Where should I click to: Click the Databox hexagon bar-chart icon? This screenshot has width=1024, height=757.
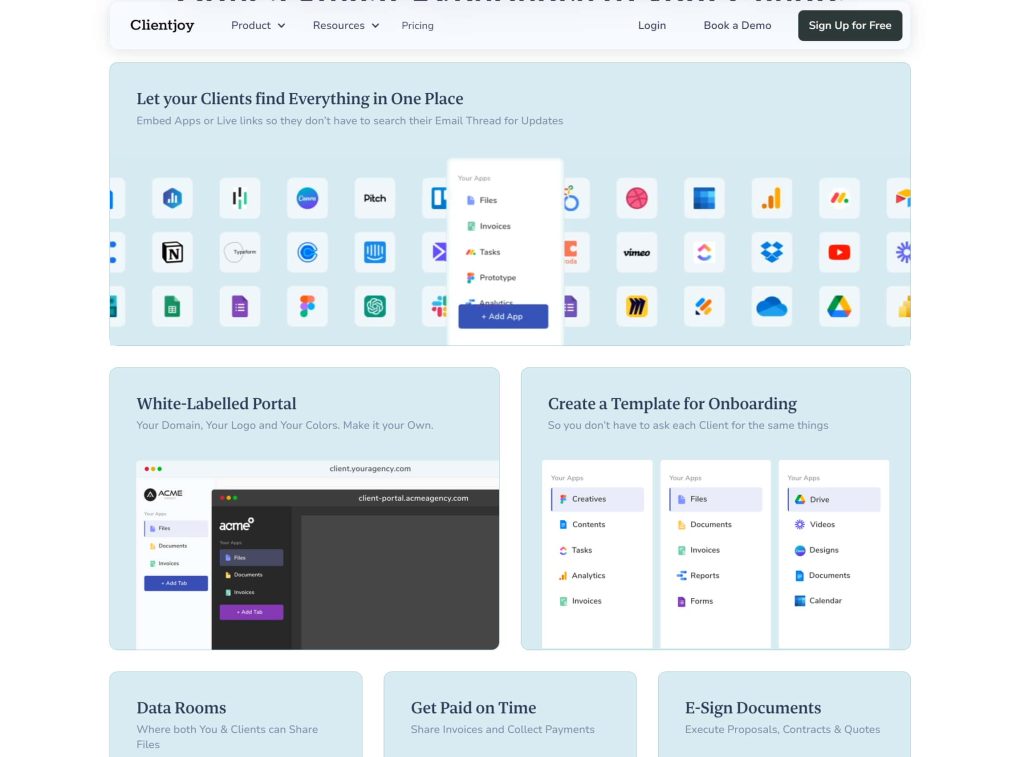(x=172, y=198)
